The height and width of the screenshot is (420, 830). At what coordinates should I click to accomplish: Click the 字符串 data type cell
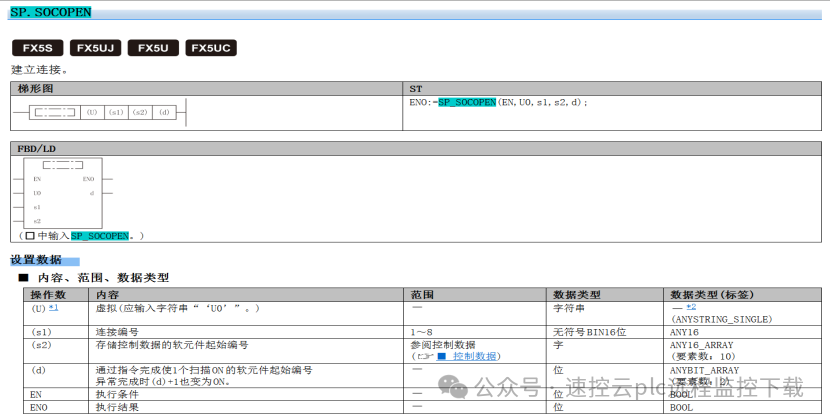605,314
